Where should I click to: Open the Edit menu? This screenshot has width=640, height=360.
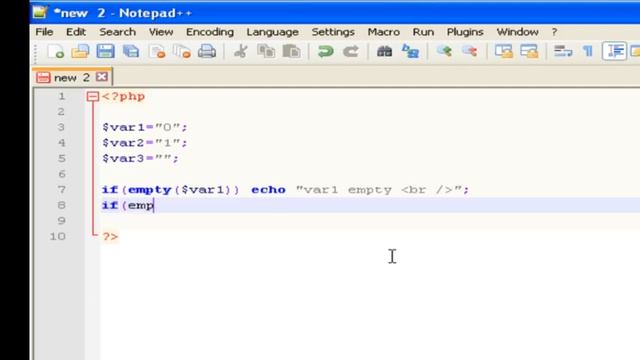[76, 32]
